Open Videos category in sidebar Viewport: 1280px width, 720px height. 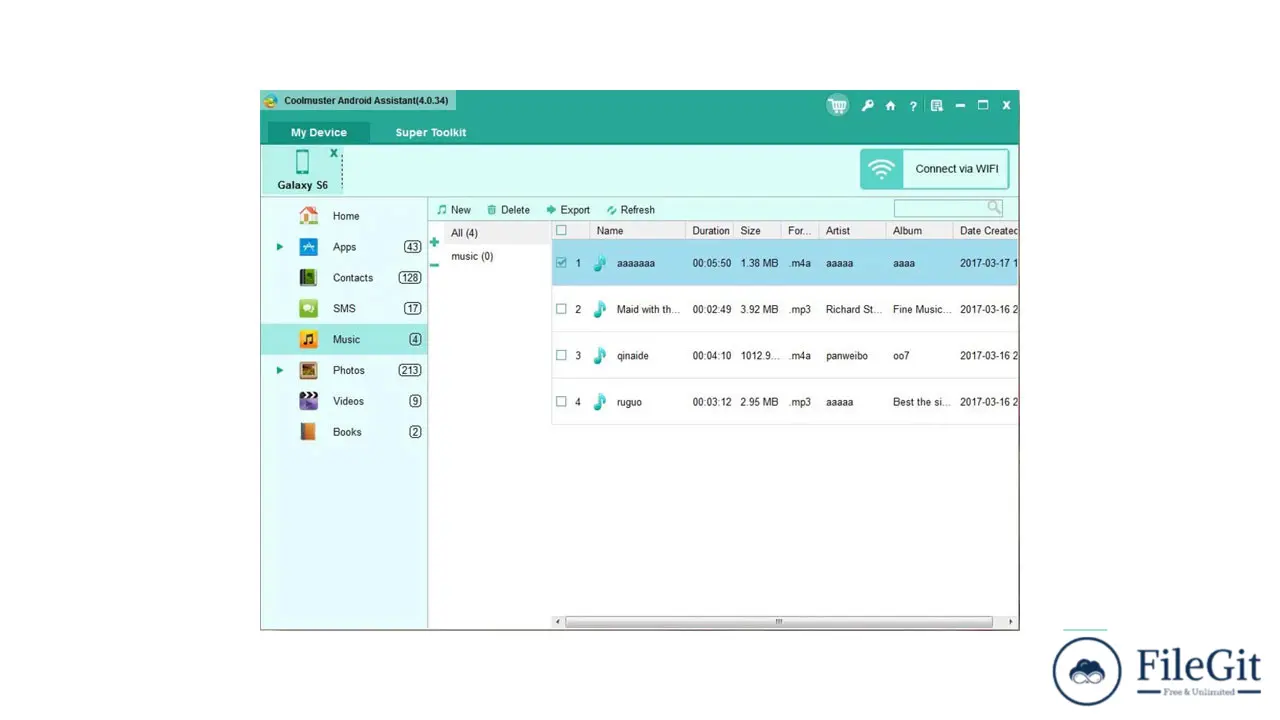click(x=344, y=401)
